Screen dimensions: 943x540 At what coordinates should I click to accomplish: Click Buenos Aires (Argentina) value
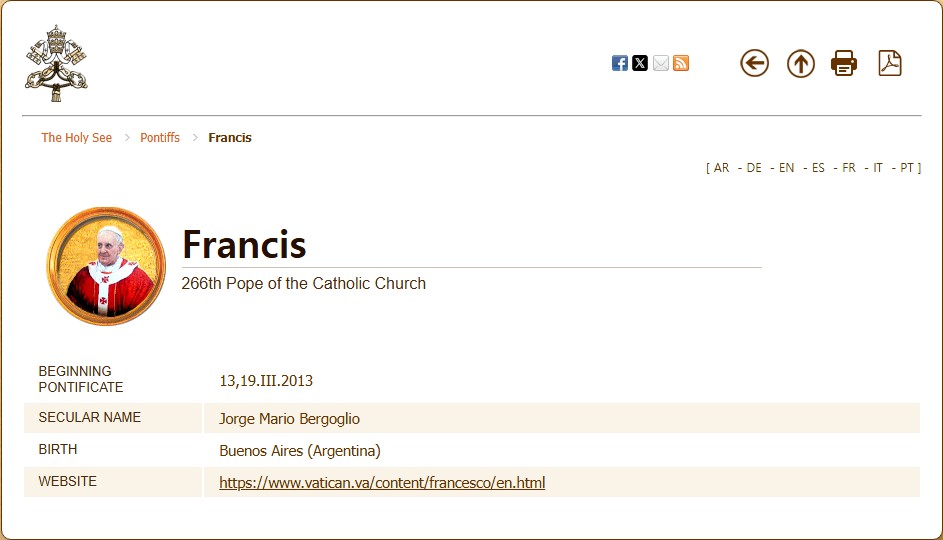pyautogui.click(x=299, y=450)
